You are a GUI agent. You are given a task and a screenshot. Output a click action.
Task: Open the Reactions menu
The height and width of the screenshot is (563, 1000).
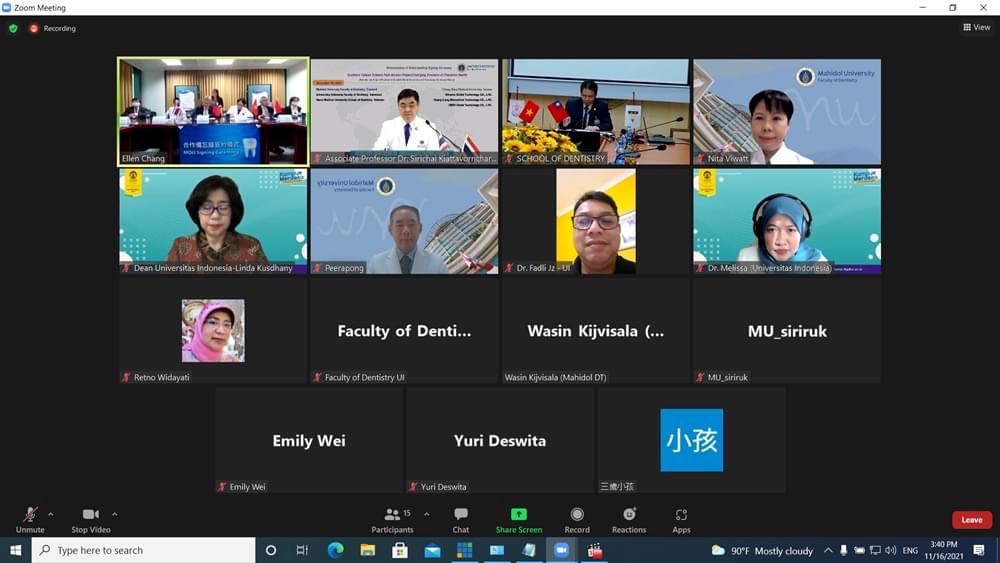pos(629,518)
